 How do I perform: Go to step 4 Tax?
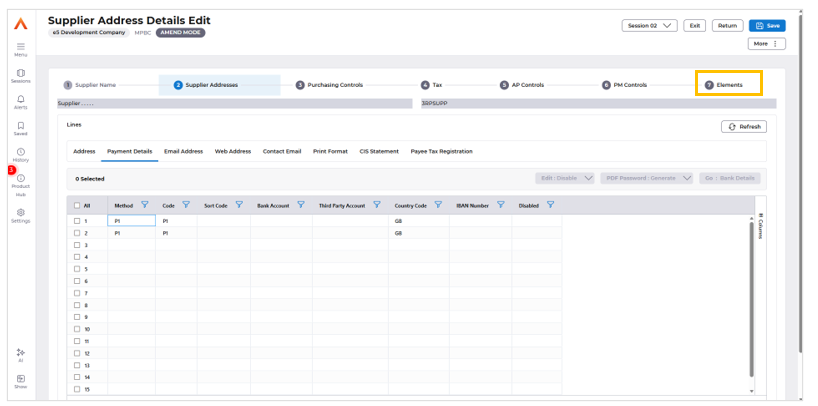pos(431,85)
